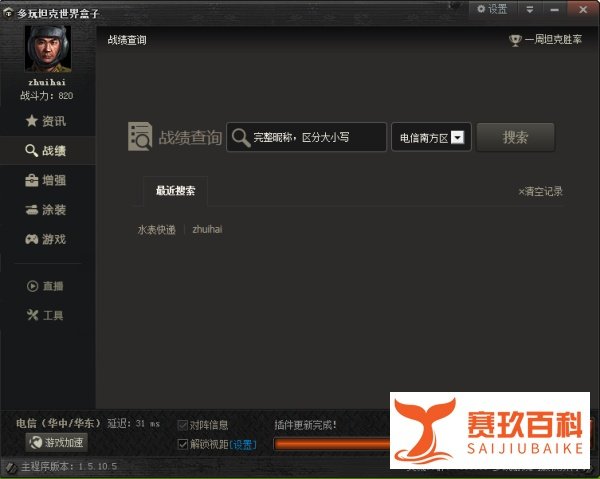Open the 直播 live stream section
Screen dimensions: 600x479
(46, 286)
